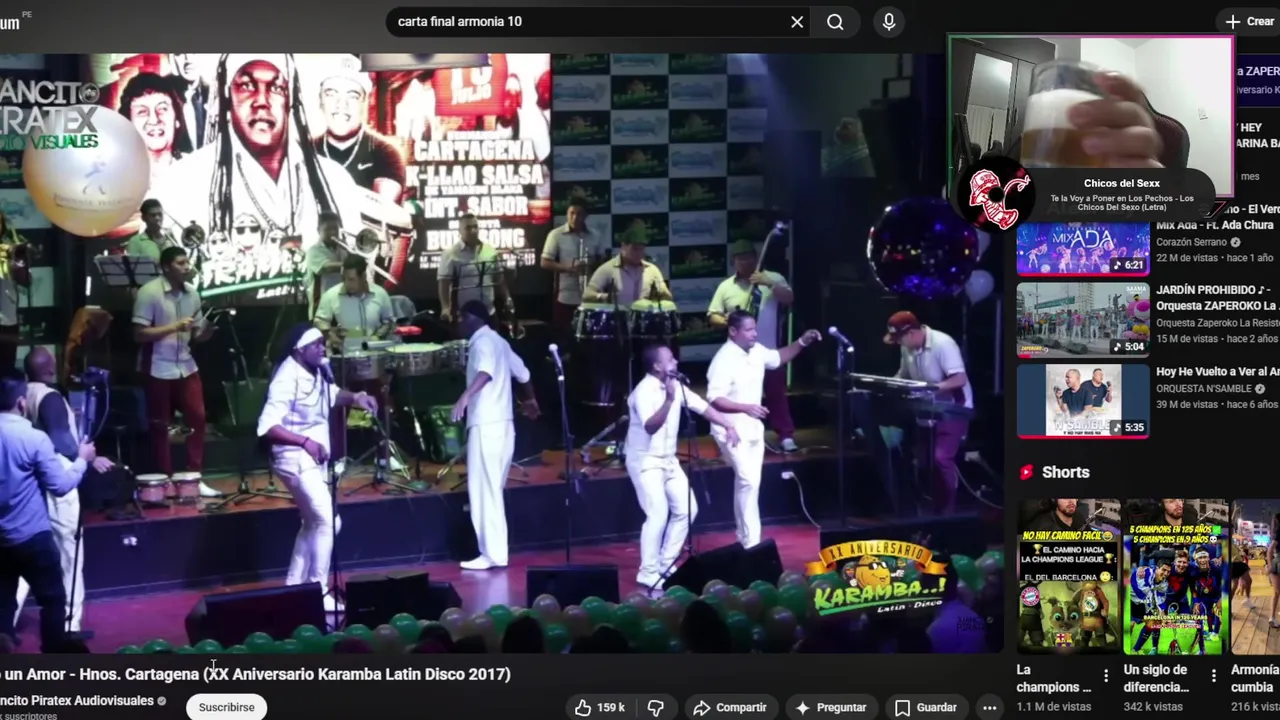Screen dimensions: 1280x720
Task: Click the video title 'Amor - Hnos. Cartagena'
Action: pyautogui.click(x=255, y=674)
